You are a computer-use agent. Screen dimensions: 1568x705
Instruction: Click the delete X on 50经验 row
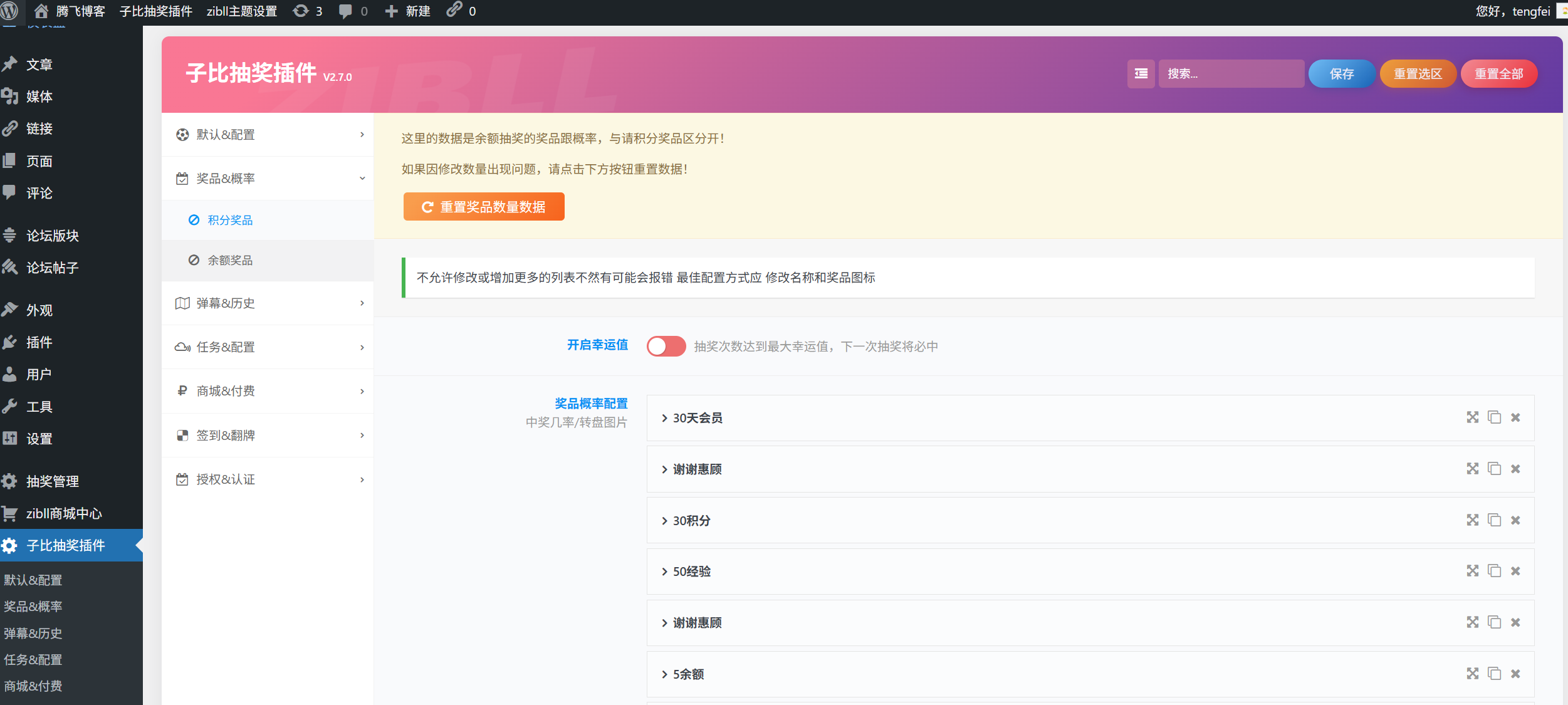point(1517,571)
